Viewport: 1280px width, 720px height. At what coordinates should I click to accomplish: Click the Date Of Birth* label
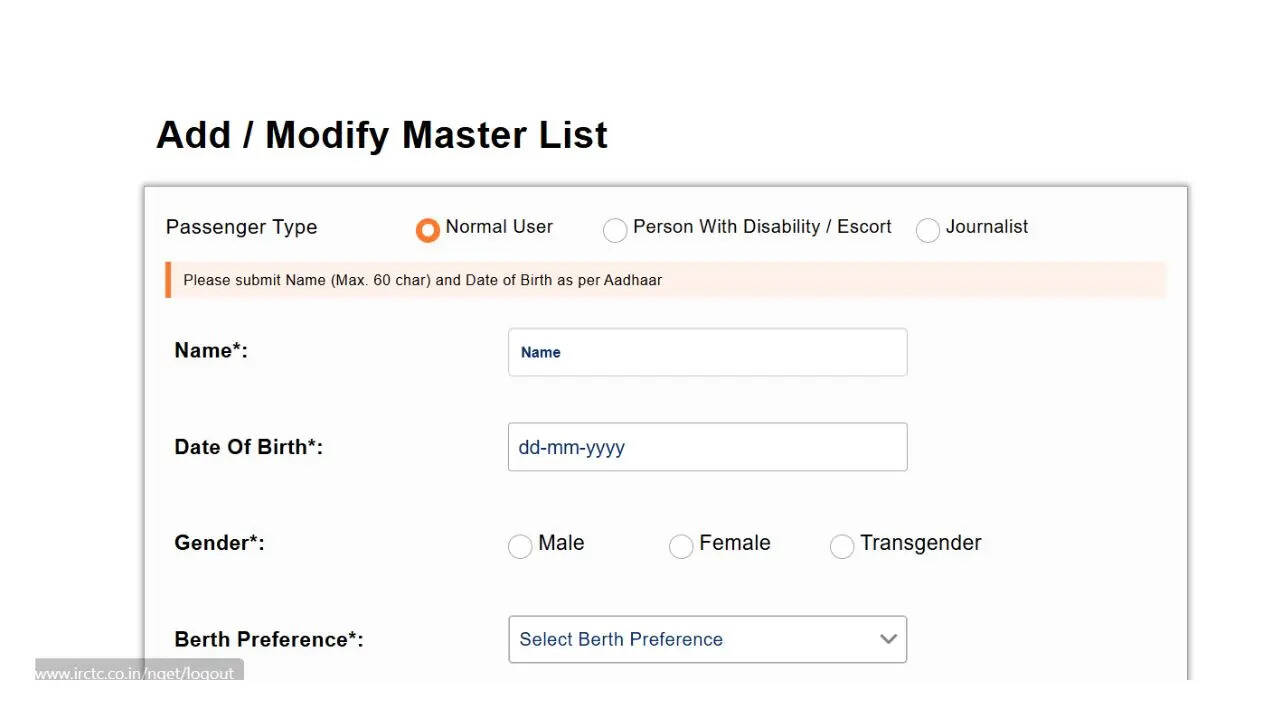tap(248, 447)
